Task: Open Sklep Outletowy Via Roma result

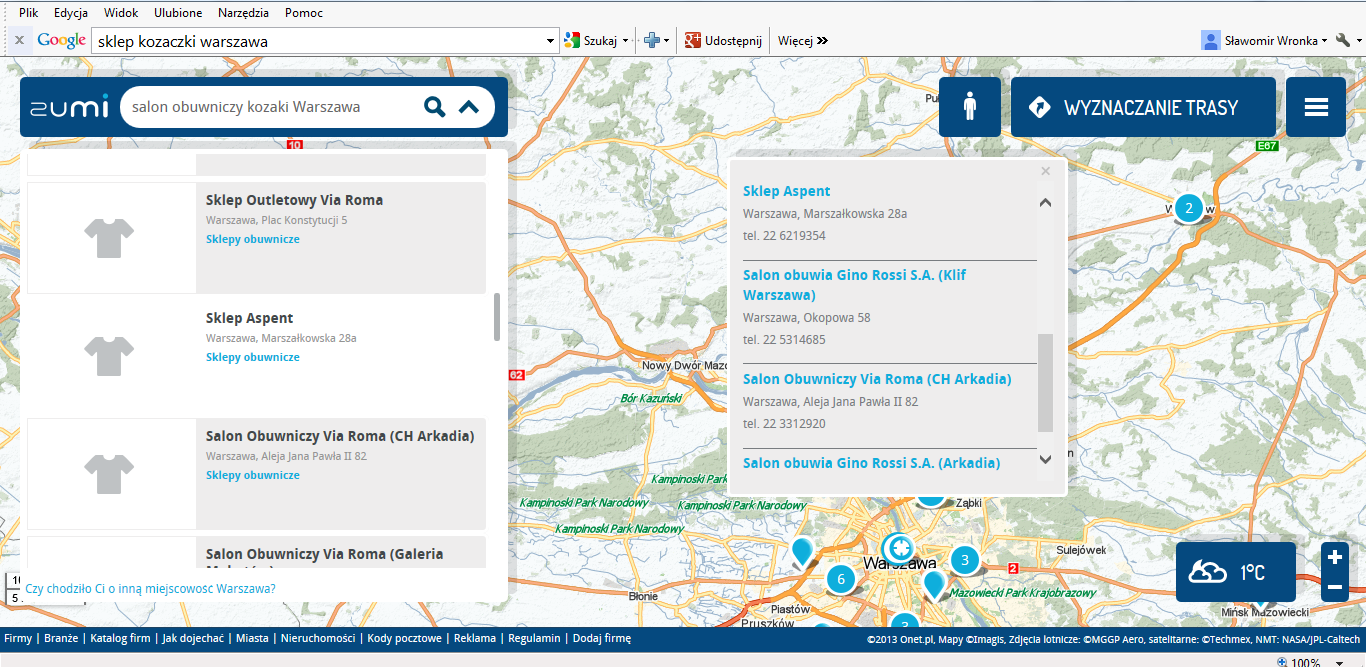Action: point(294,200)
